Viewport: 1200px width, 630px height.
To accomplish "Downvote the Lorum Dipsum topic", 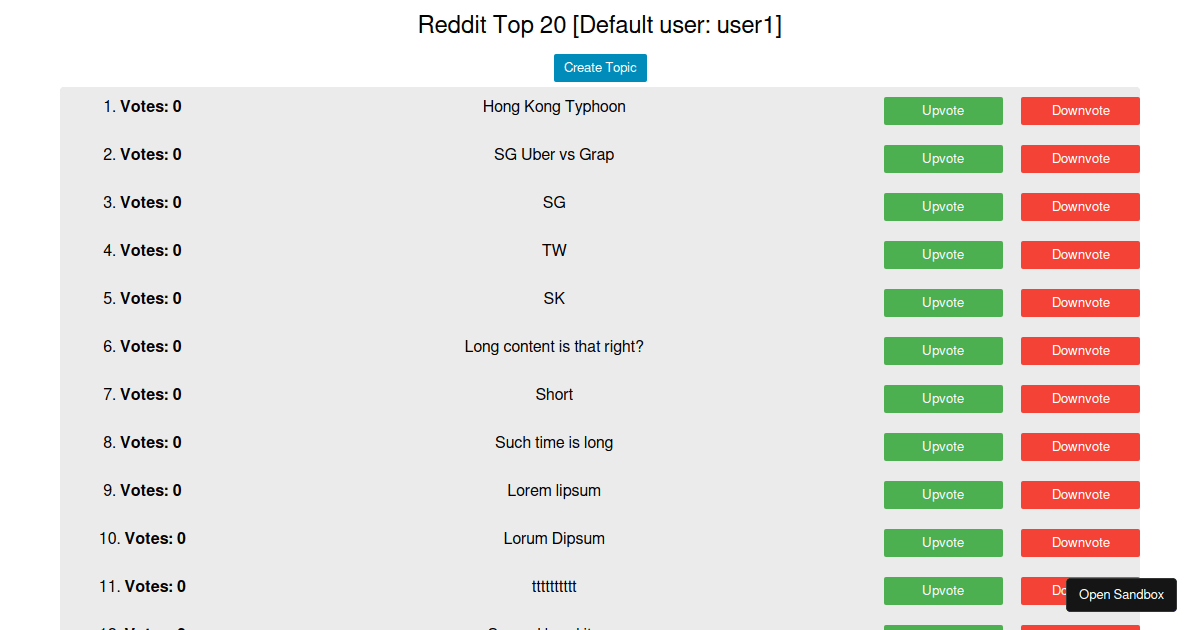I will point(1079,543).
